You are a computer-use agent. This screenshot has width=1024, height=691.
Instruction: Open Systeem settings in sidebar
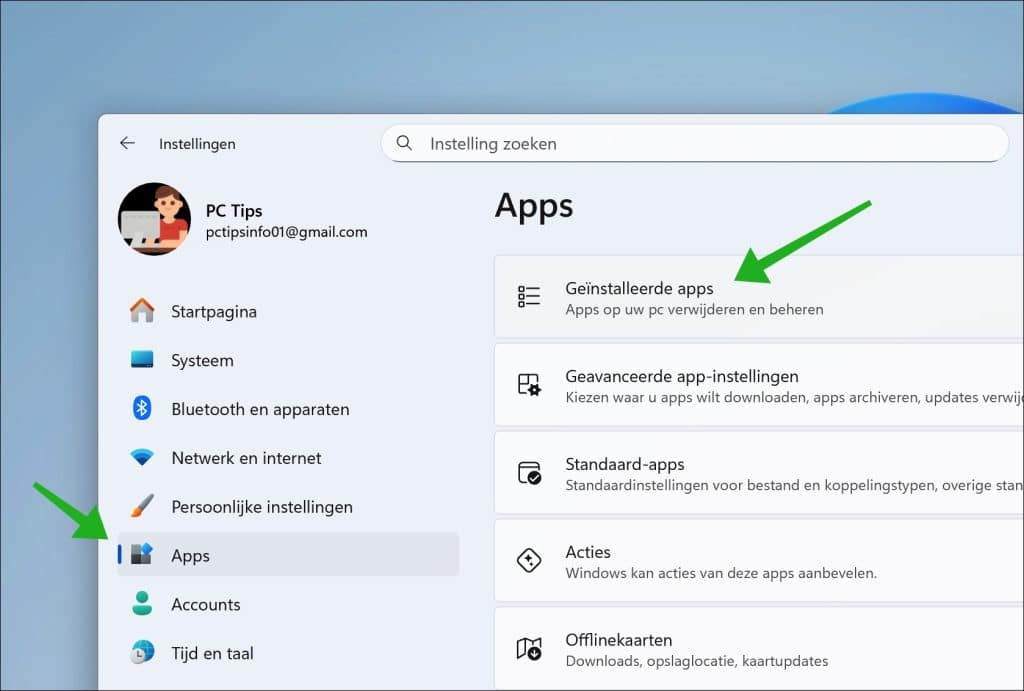point(202,360)
